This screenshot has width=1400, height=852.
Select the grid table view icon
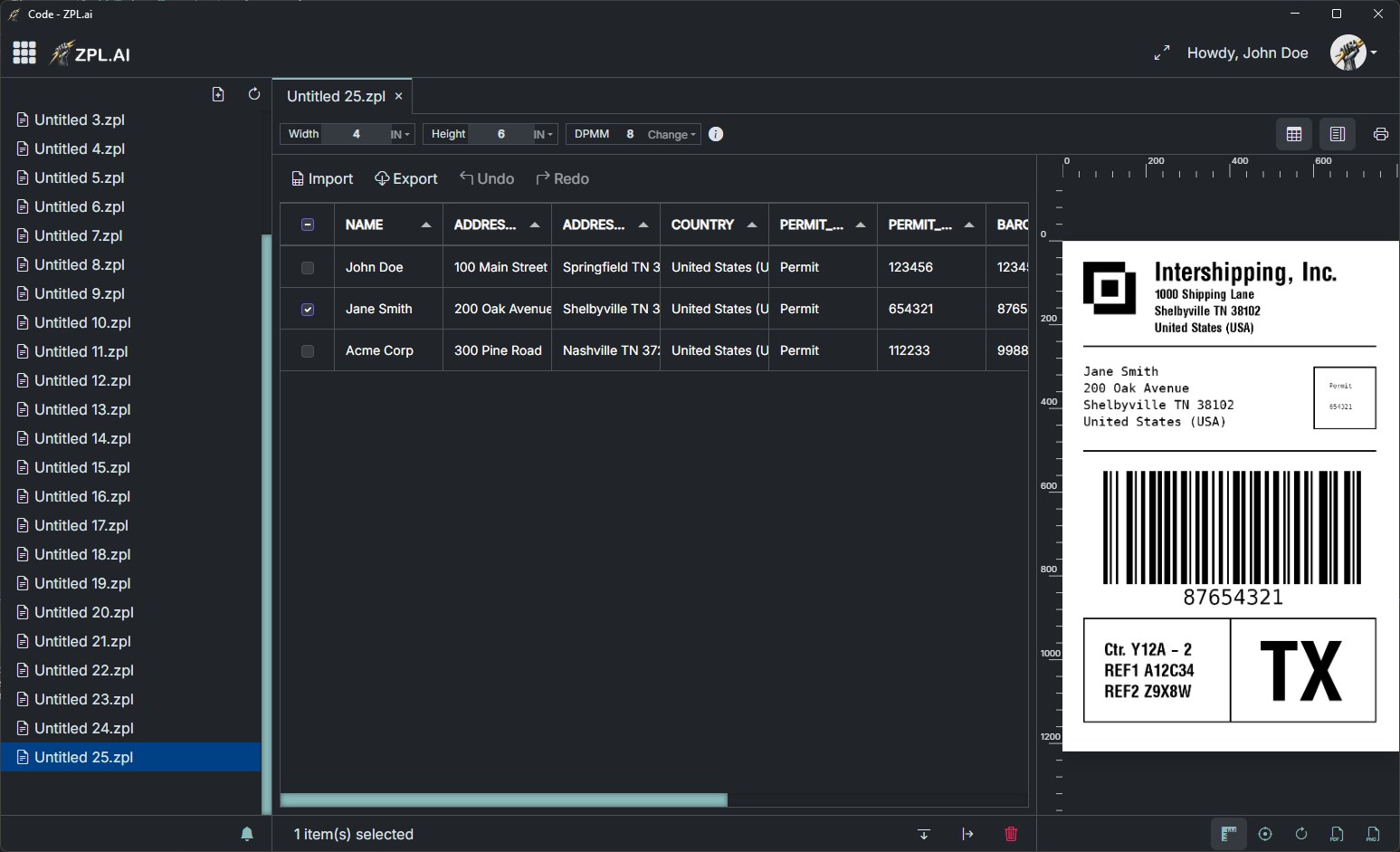(1293, 133)
